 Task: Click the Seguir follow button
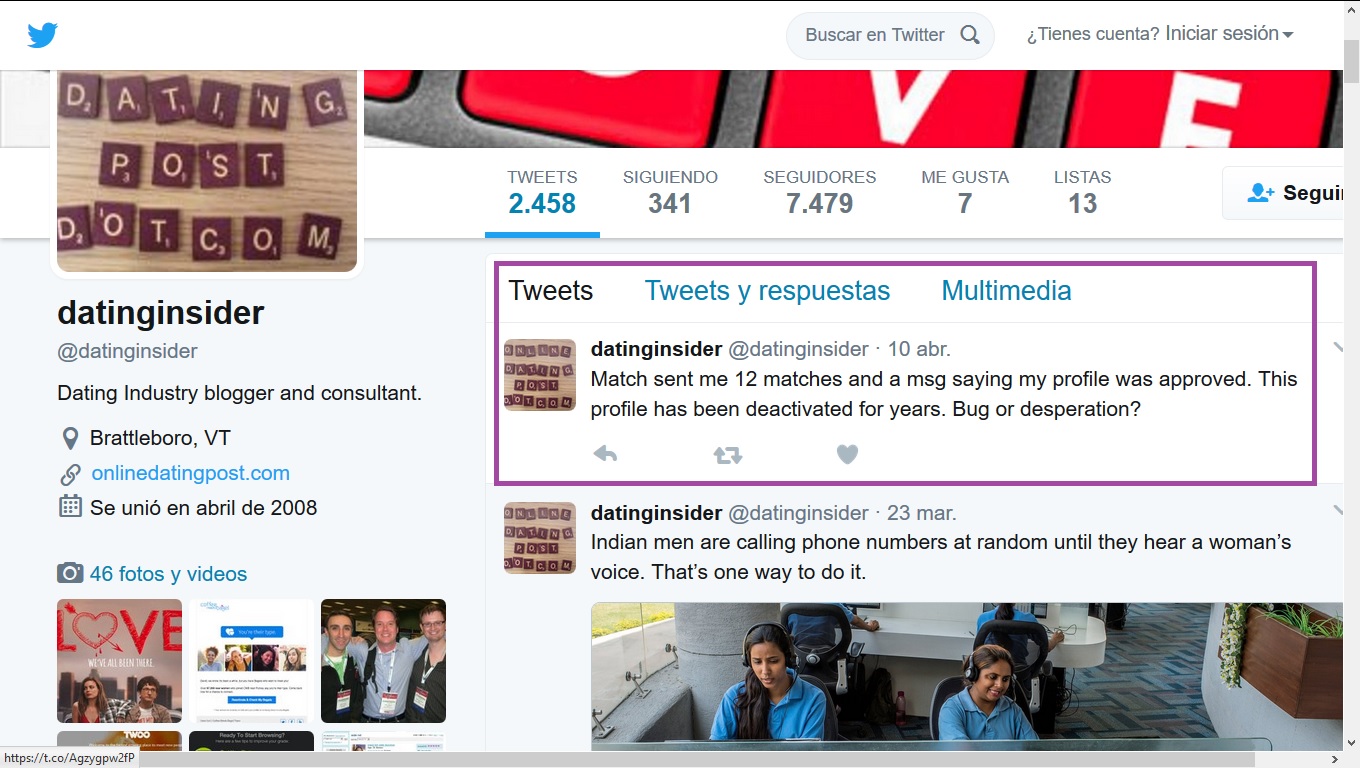coord(1283,193)
